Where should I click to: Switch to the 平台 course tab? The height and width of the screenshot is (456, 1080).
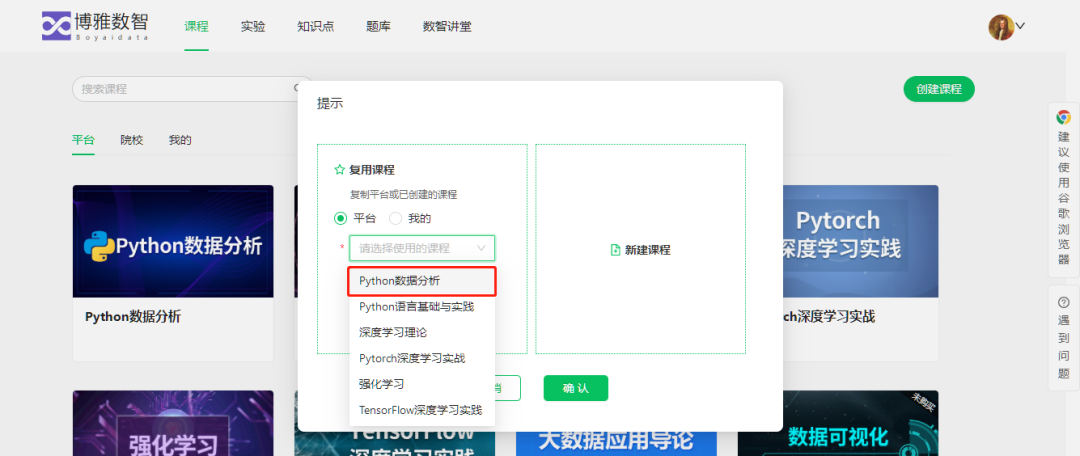point(83,140)
